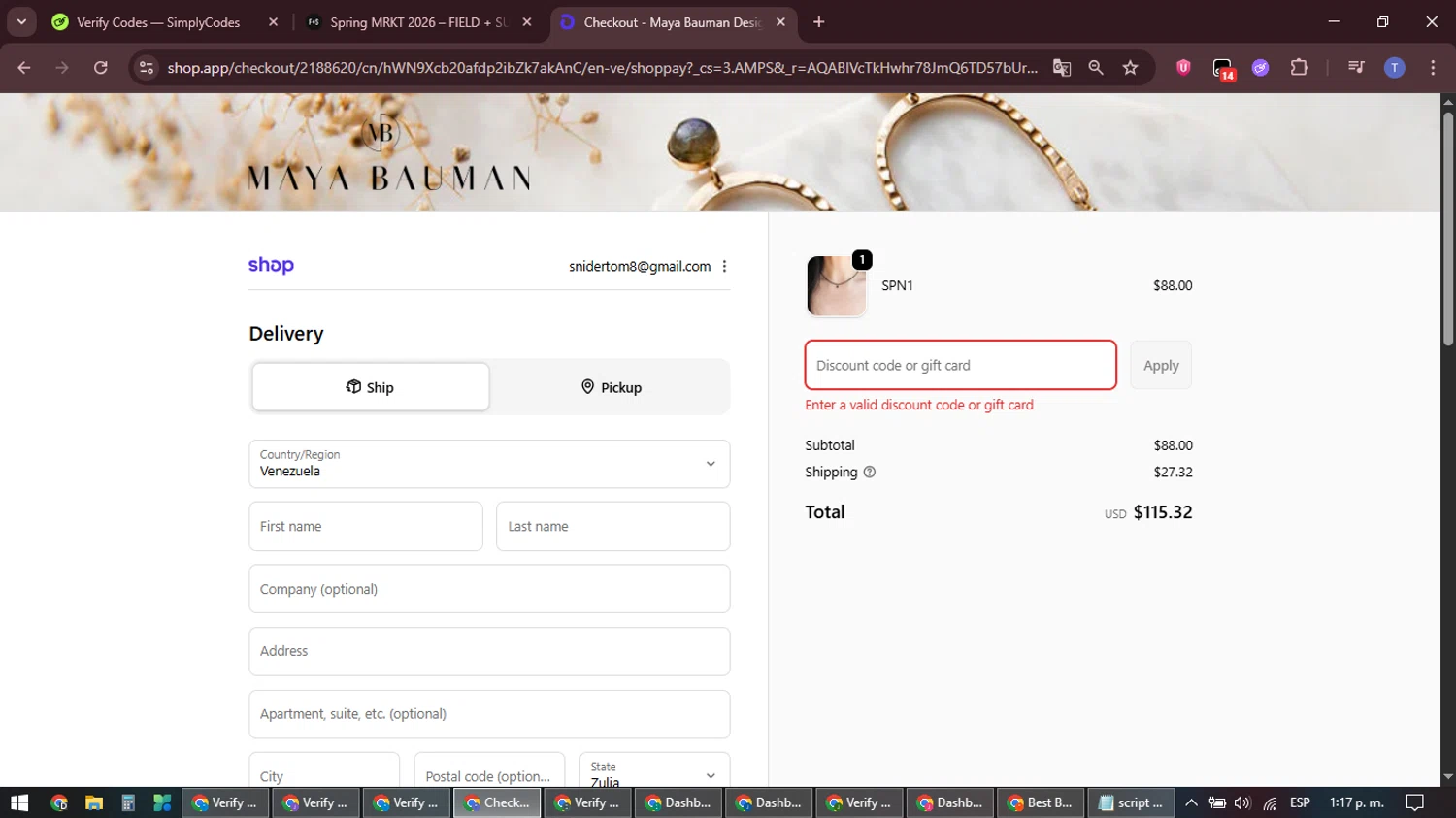Open the browser tab search dropdown
Image resolution: width=1456 pixels, height=818 pixels.
21,22
